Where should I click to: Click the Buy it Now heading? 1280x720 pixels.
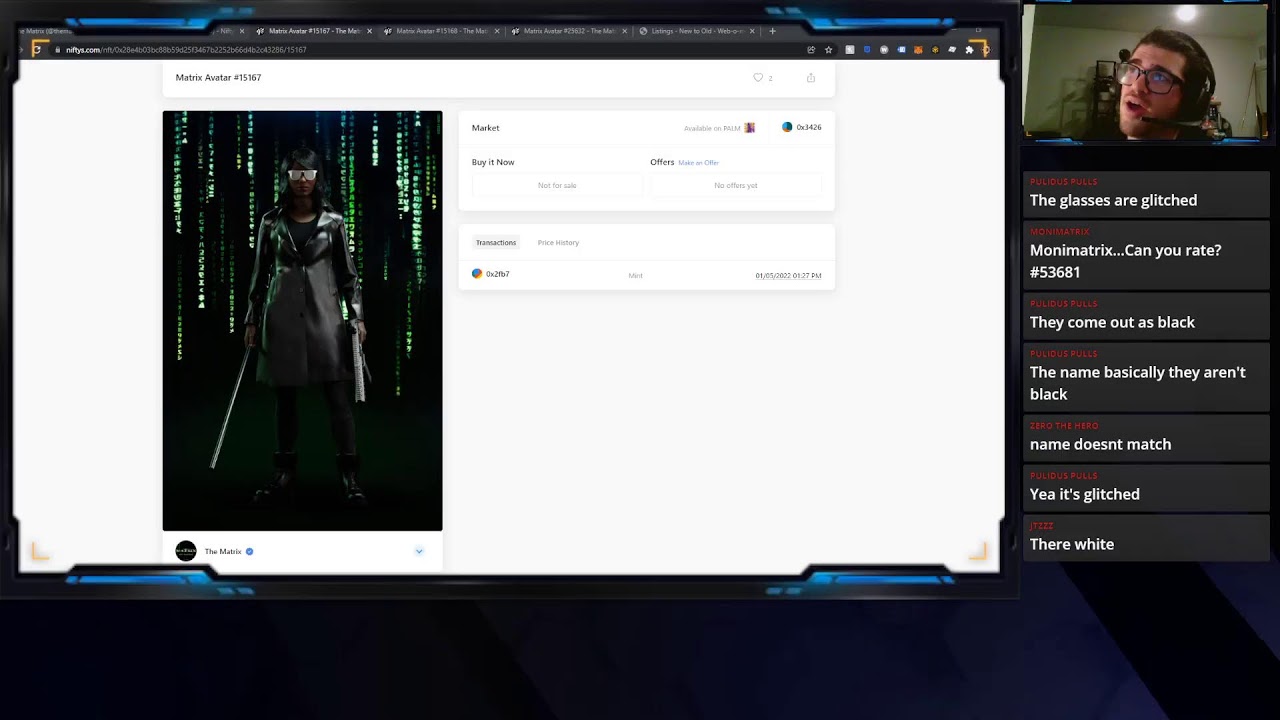coord(493,162)
